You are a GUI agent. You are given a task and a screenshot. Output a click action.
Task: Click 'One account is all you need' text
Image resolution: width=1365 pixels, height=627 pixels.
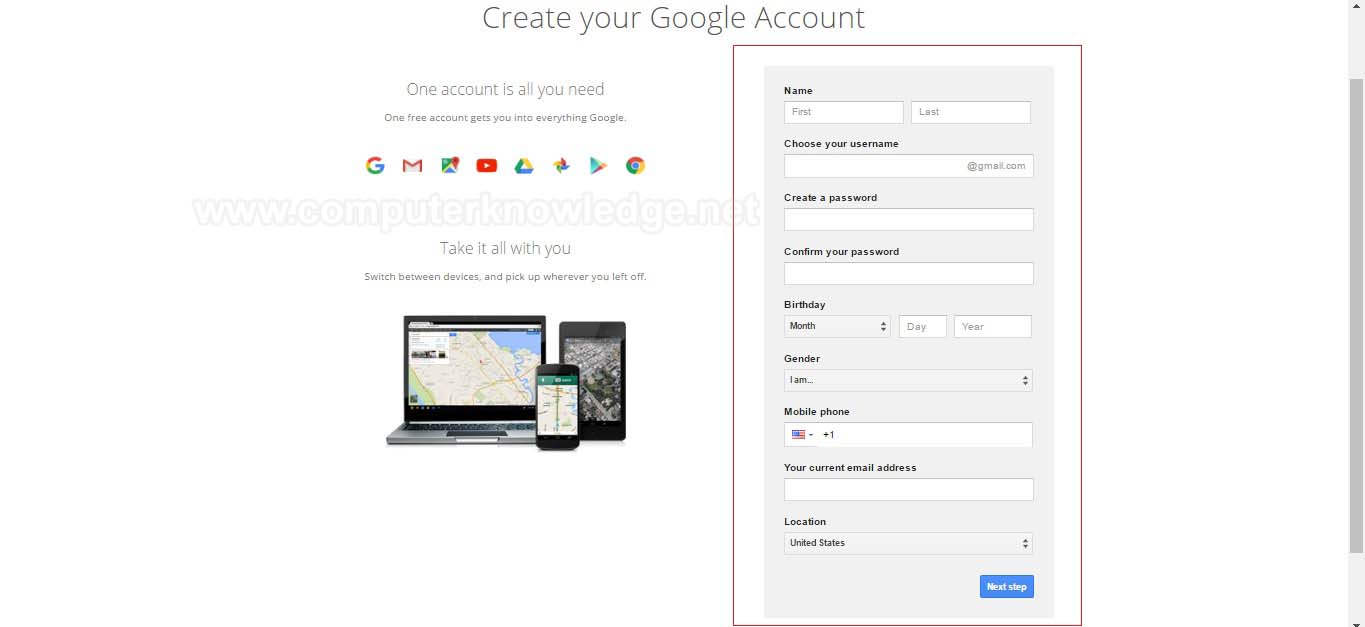tap(505, 89)
